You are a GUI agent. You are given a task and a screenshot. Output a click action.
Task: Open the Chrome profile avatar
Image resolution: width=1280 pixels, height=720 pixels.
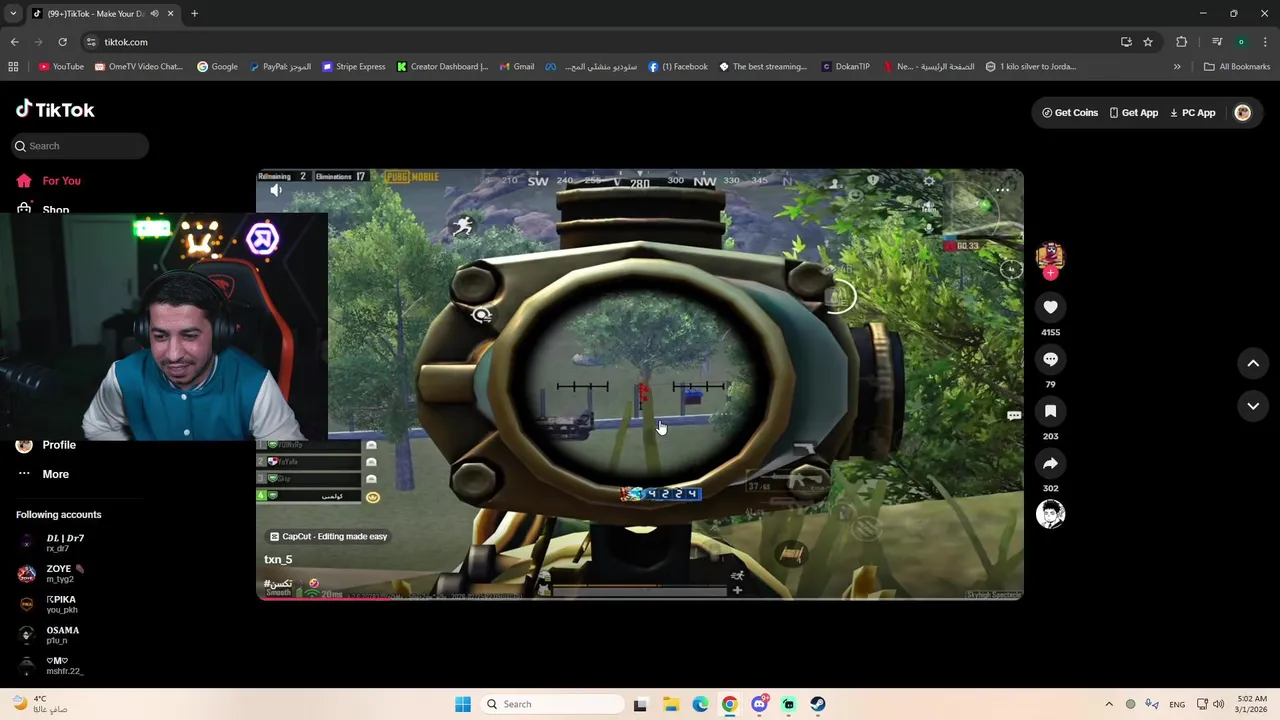1241,42
